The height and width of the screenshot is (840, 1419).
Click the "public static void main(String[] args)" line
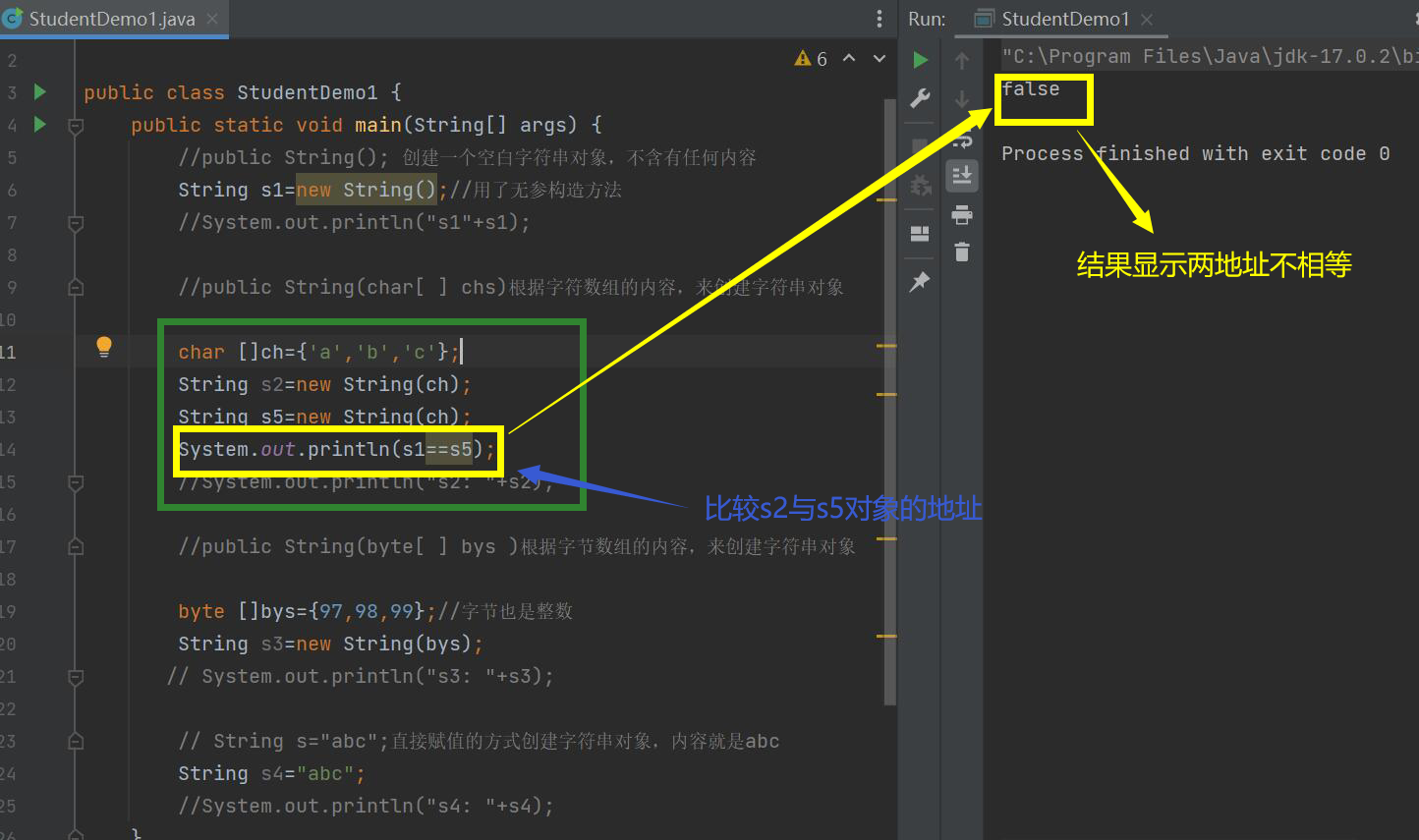[367, 125]
